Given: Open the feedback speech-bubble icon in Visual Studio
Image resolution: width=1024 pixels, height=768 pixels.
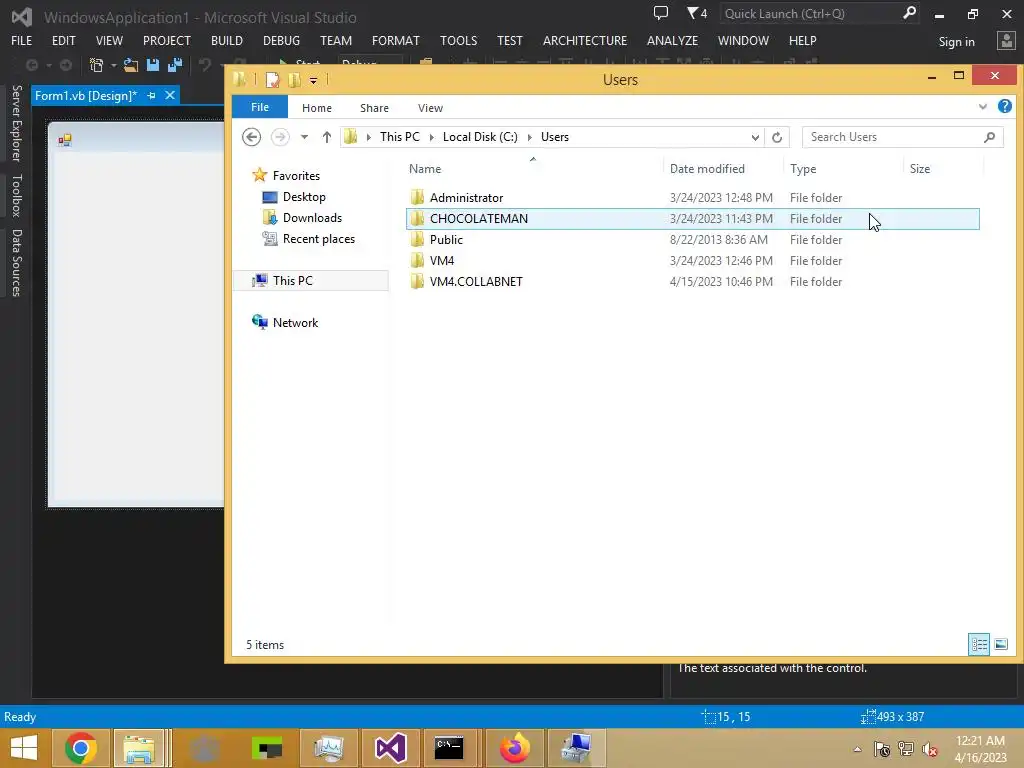Looking at the screenshot, I should click(x=661, y=13).
